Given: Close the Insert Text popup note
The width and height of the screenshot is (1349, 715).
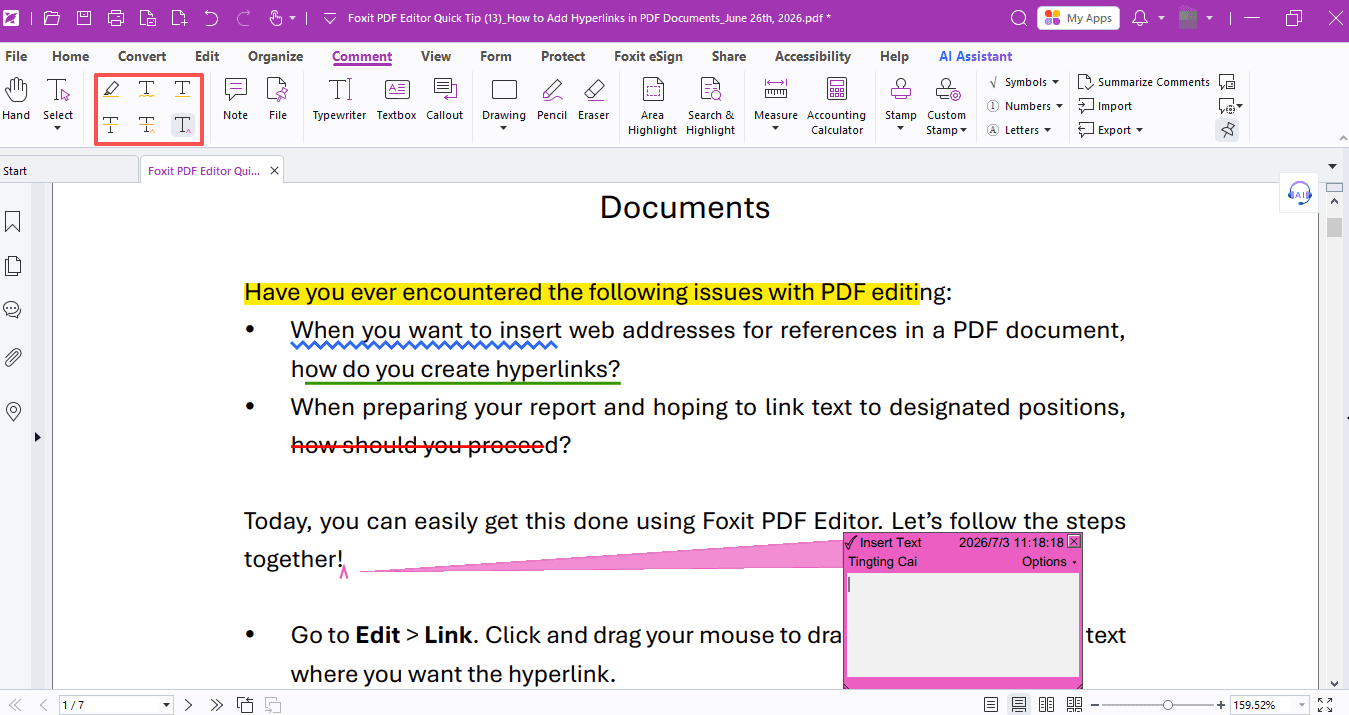Looking at the screenshot, I should coord(1074,542).
